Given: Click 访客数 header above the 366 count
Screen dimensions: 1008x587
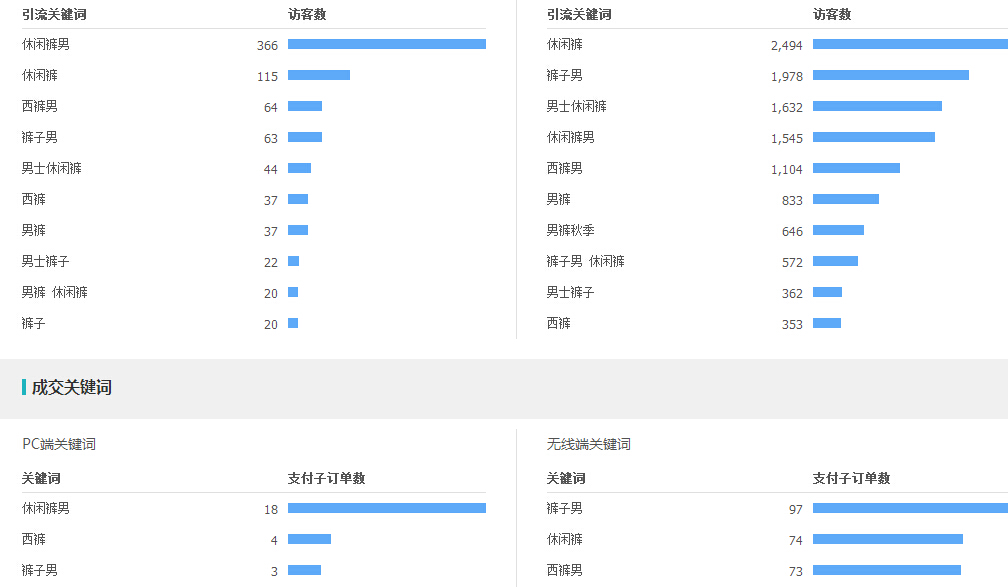Looking at the screenshot, I should pos(307,14).
